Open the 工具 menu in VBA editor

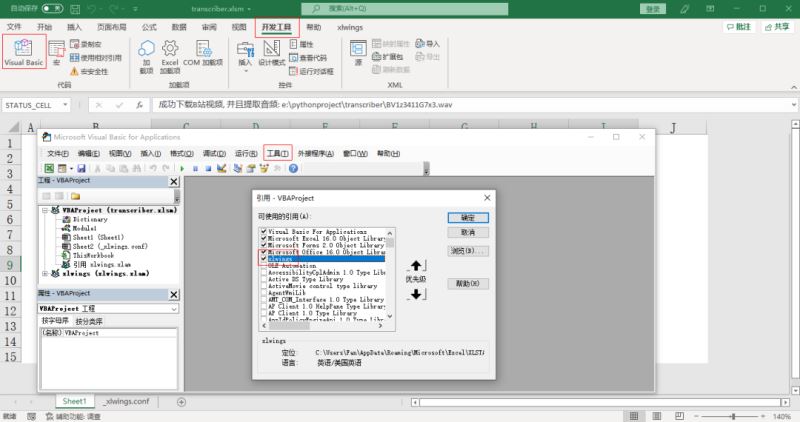click(x=278, y=153)
